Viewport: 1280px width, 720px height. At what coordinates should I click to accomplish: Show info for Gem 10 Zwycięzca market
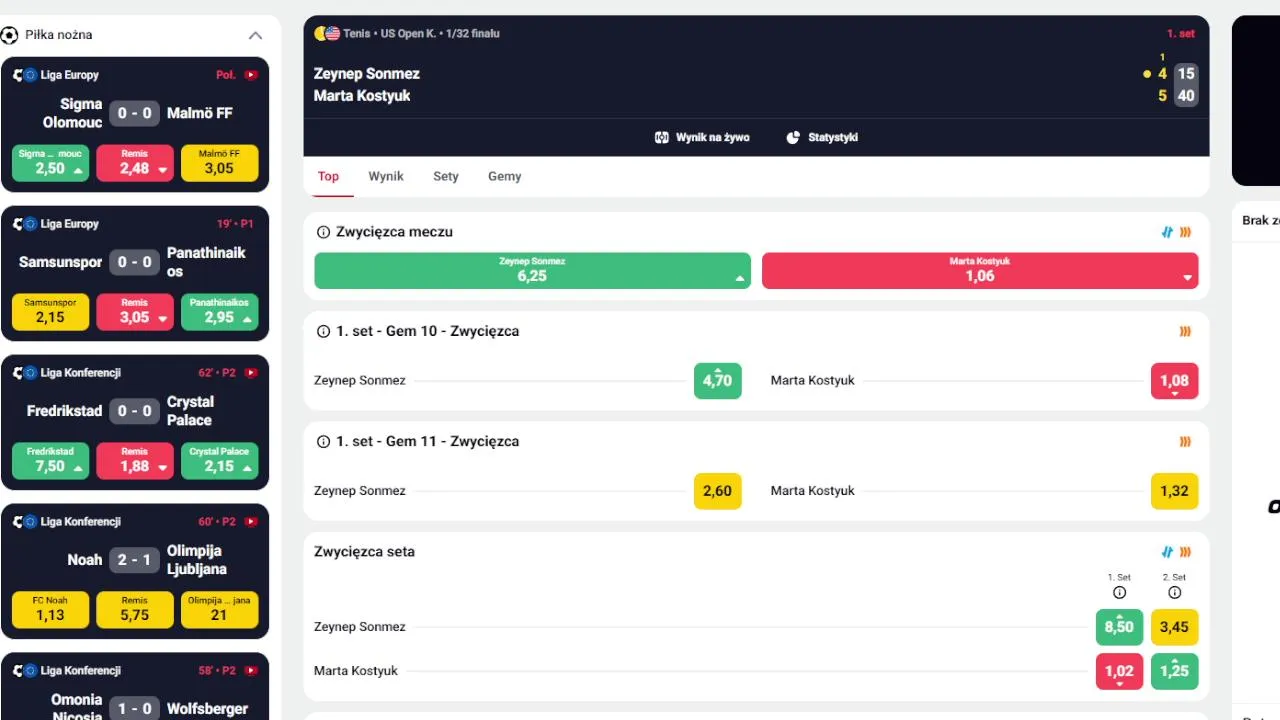[323, 331]
